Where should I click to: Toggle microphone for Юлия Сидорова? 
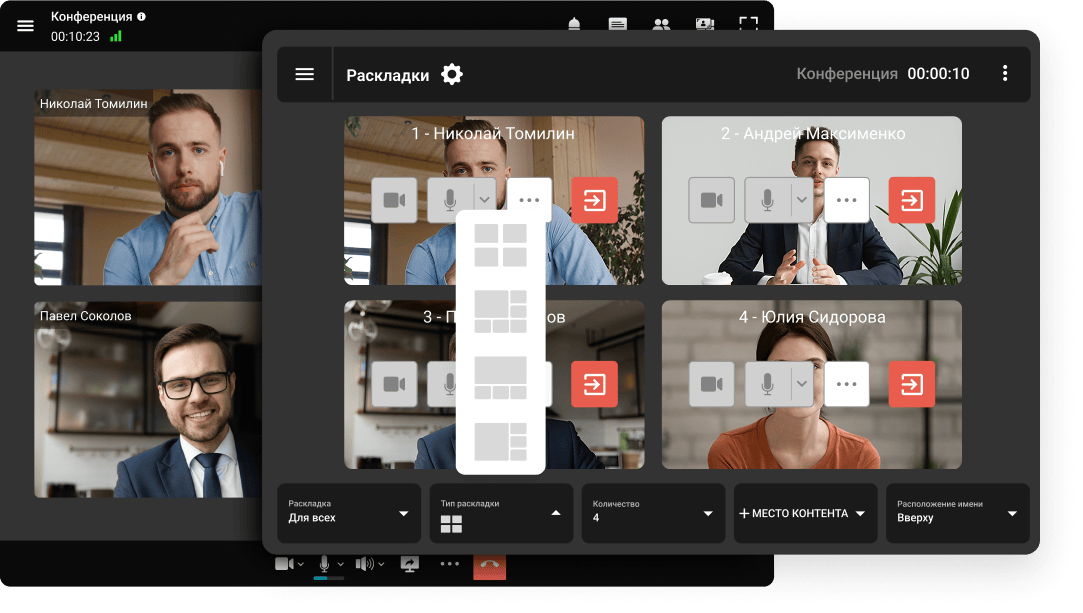coord(767,384)
